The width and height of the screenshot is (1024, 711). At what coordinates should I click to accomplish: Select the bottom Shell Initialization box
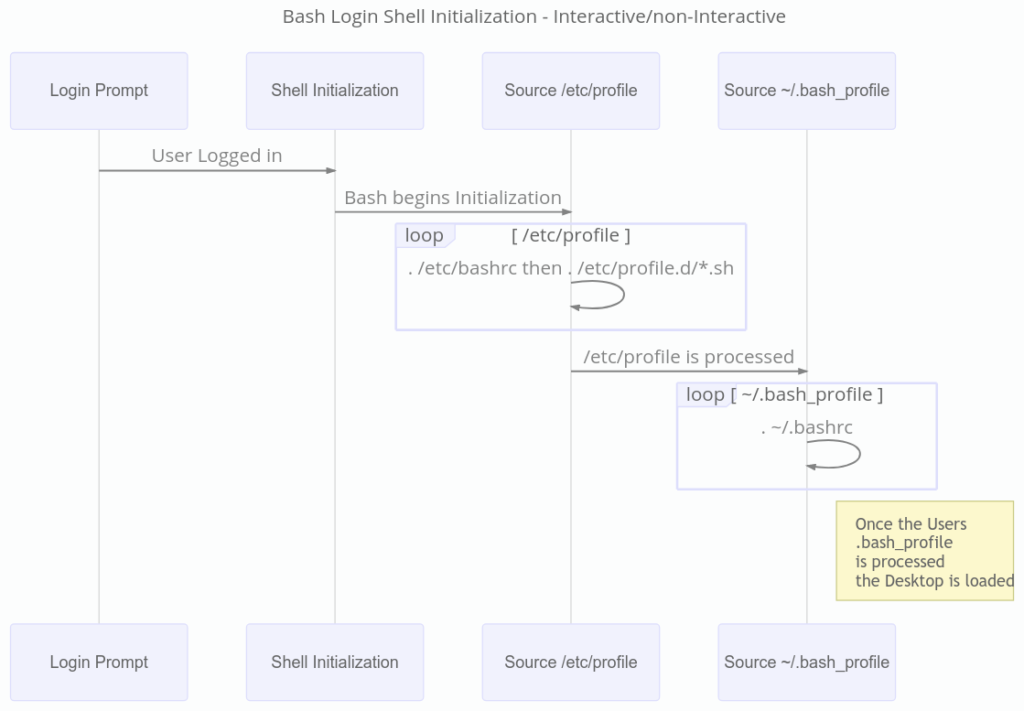coord(335,662)
